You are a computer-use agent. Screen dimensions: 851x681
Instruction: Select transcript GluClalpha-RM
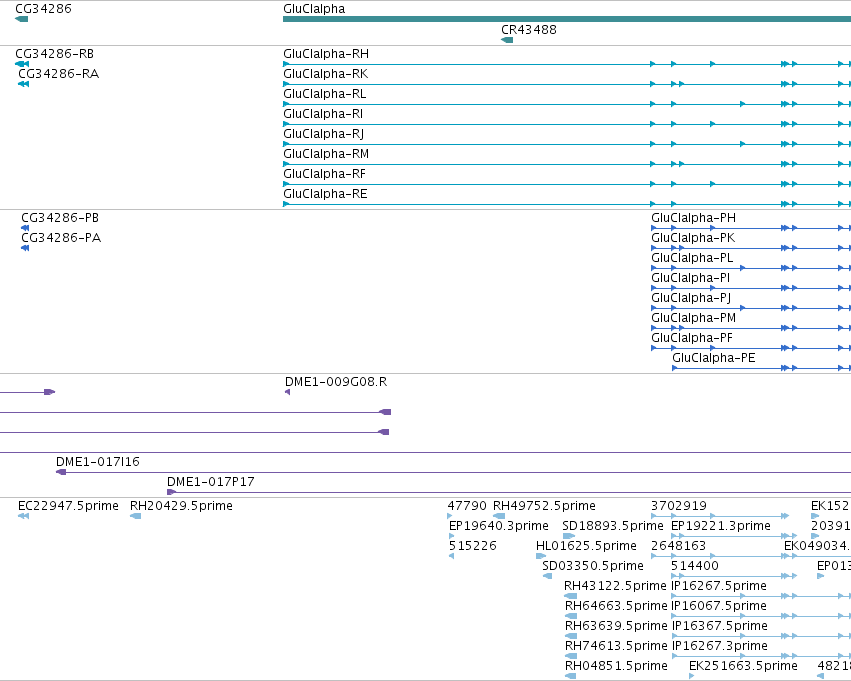point(567,164)
